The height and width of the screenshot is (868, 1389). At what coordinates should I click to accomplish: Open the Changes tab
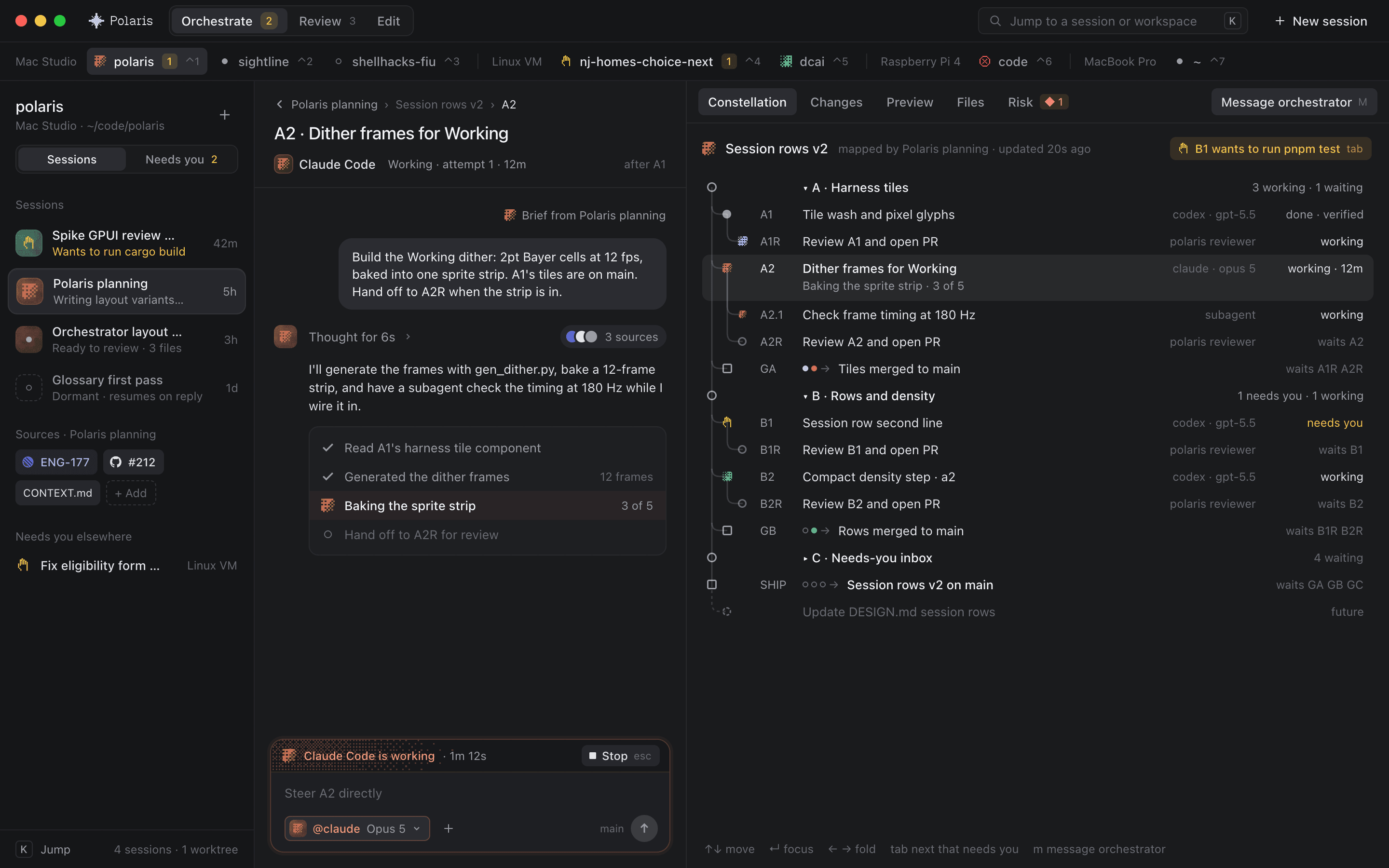(836, 102)
